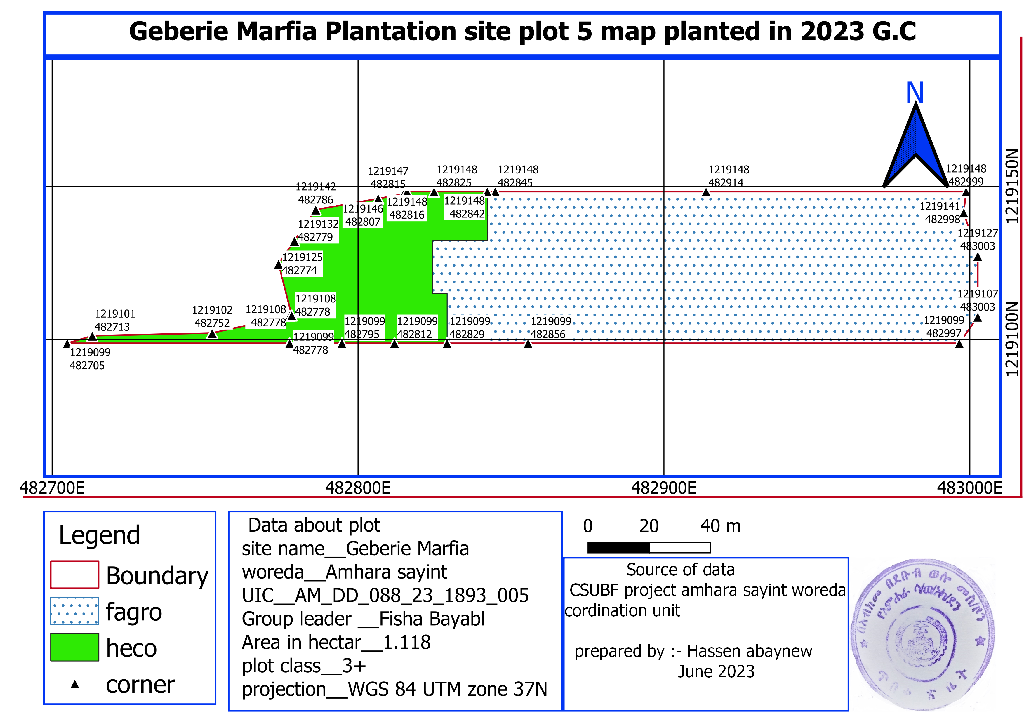
Task: Click the Legend heading text
Action: (x=99, y=535)
